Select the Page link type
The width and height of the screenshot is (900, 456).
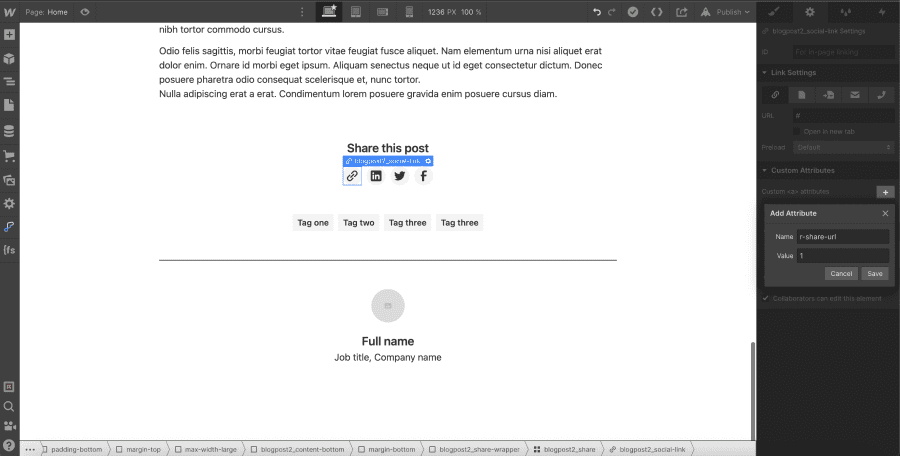802,95
